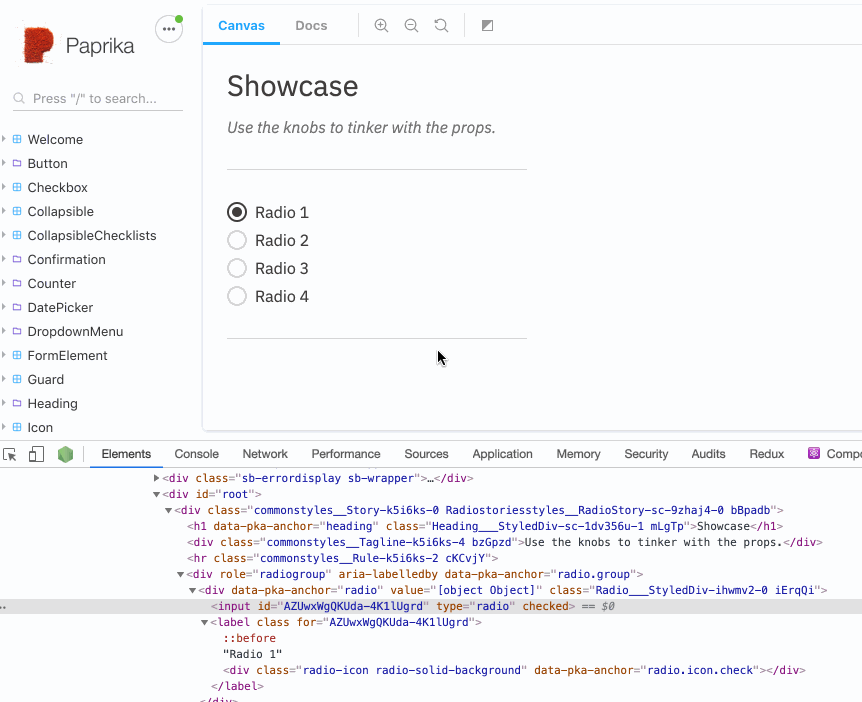This screenshot has width=862, height=702.
Task: Click the h1 Showcase DOM line
Action: (x=485, y=527)
